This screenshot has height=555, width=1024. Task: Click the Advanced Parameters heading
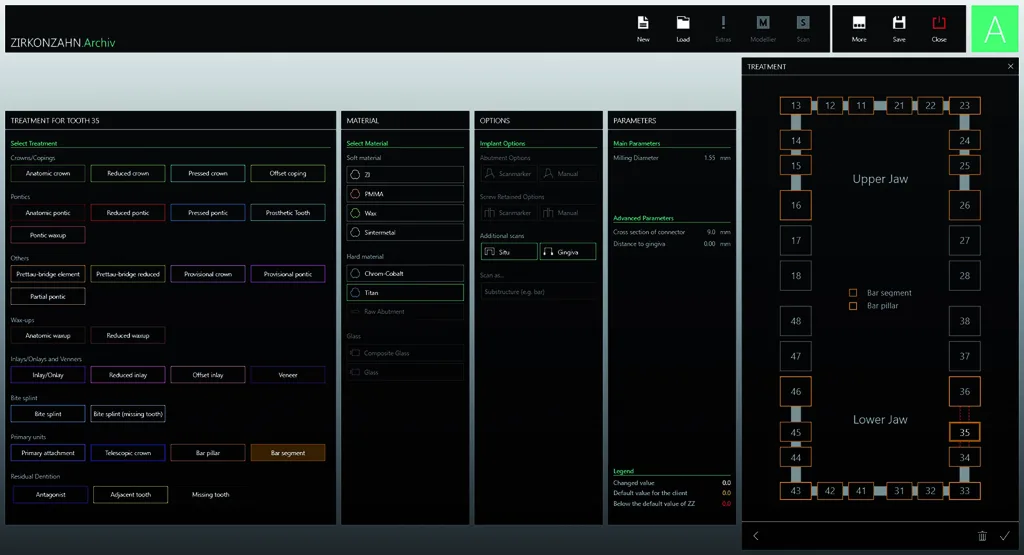(x=643, y=218)
